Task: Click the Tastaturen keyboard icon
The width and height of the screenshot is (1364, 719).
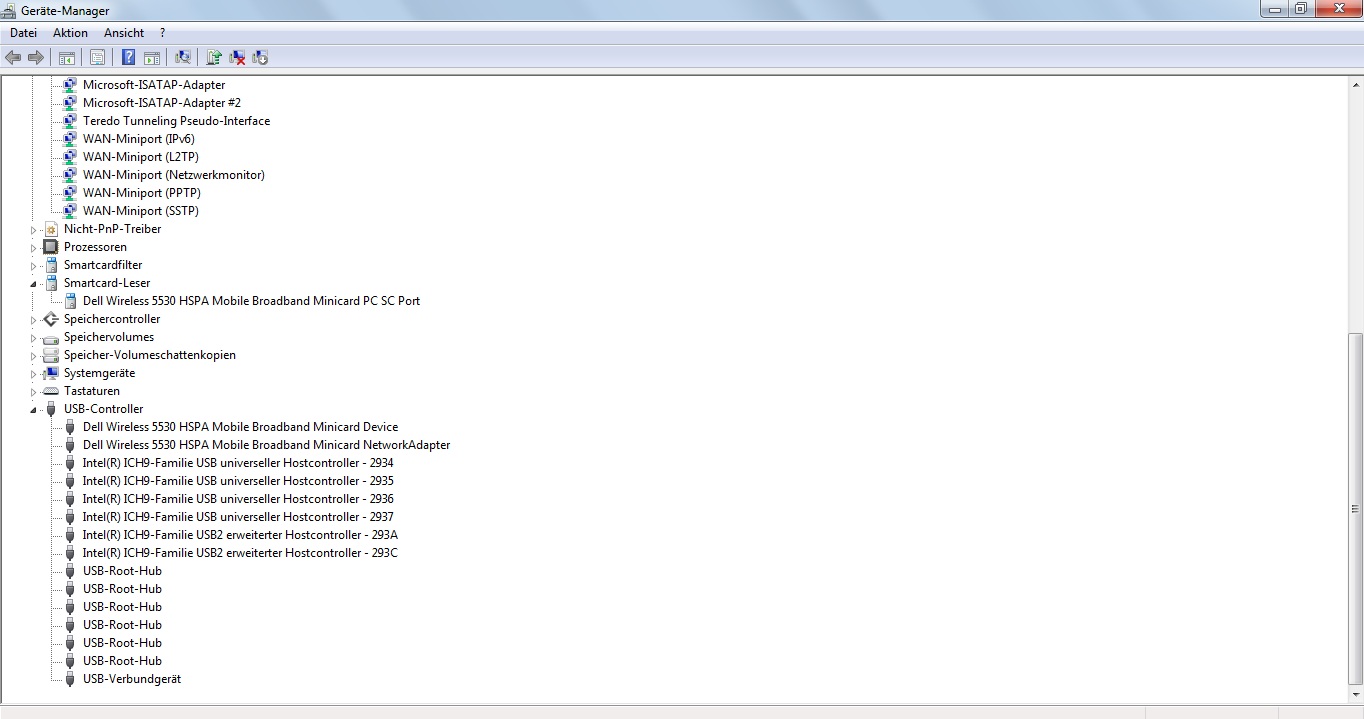Action: pos(51,390)
